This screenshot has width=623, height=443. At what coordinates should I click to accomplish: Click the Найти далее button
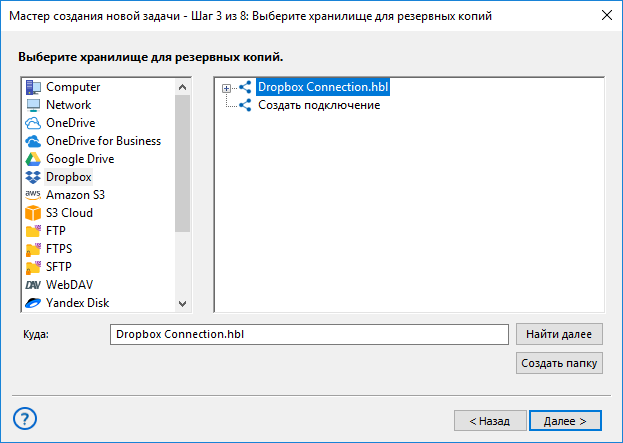[x=559, y=334]
